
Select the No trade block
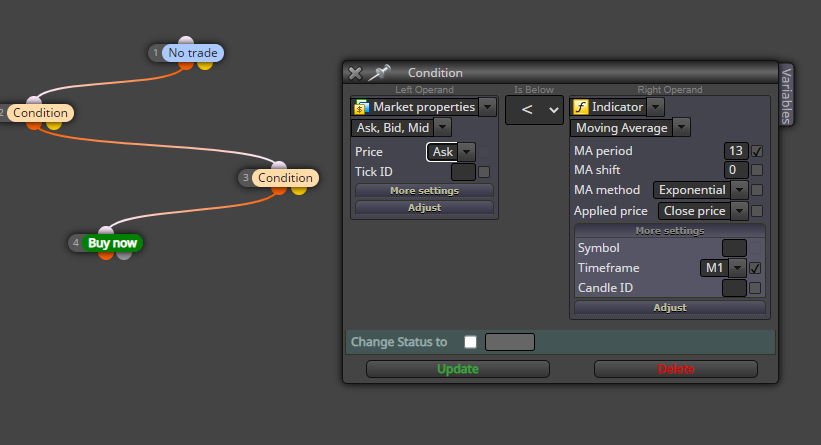[193, 53]
